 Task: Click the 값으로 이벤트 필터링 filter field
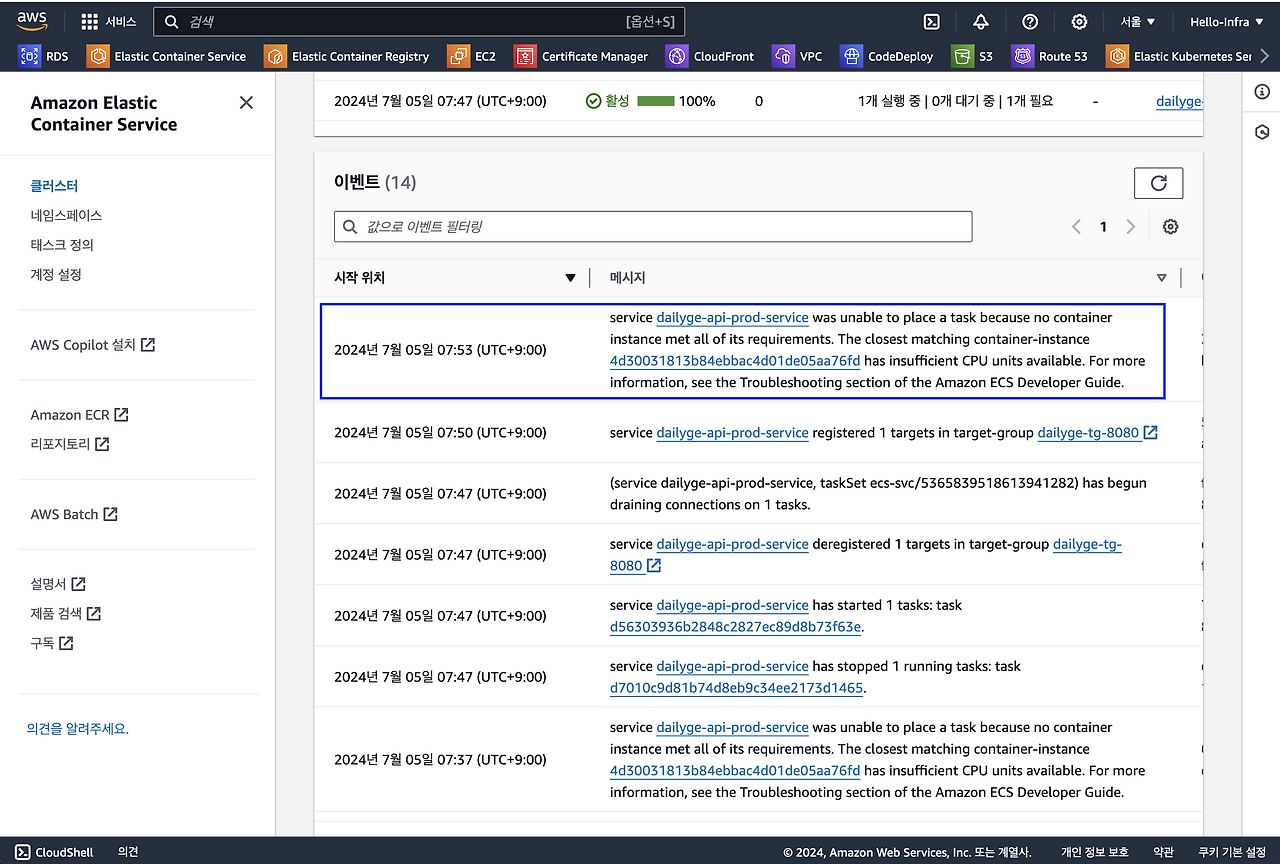pyautogui.click(x=653, y=227)
